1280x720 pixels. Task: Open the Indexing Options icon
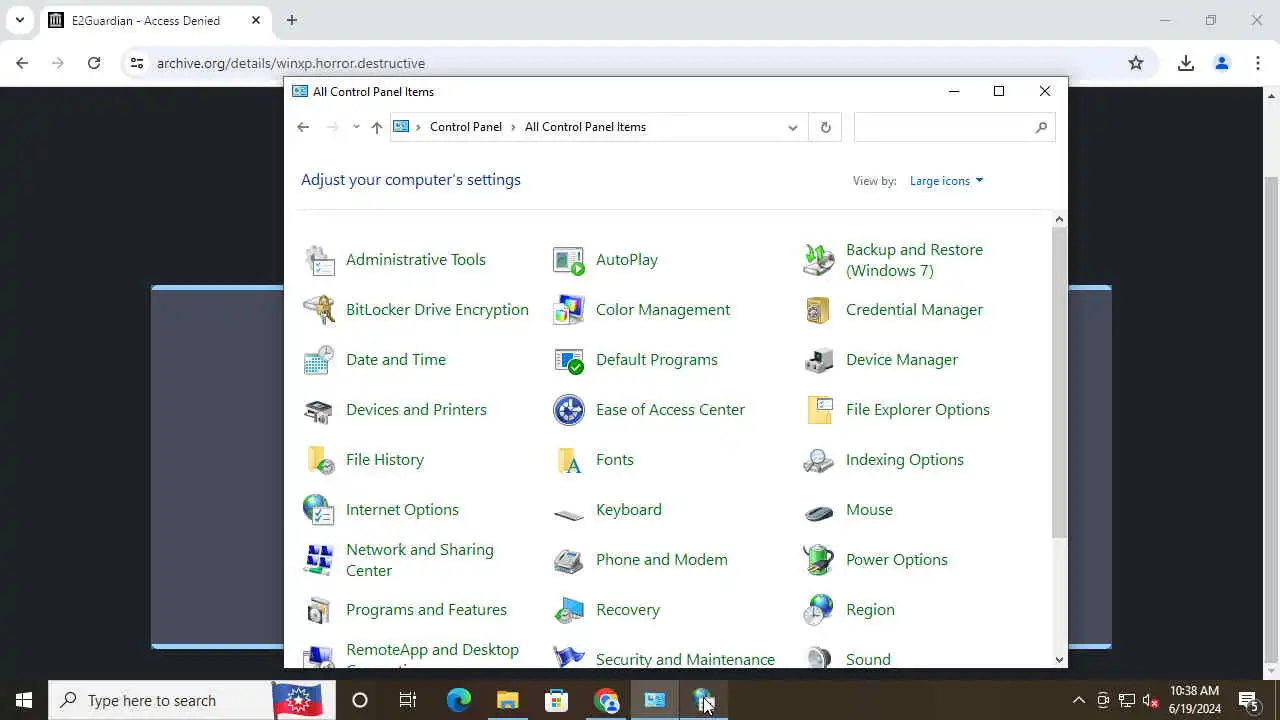pos(819,460)
